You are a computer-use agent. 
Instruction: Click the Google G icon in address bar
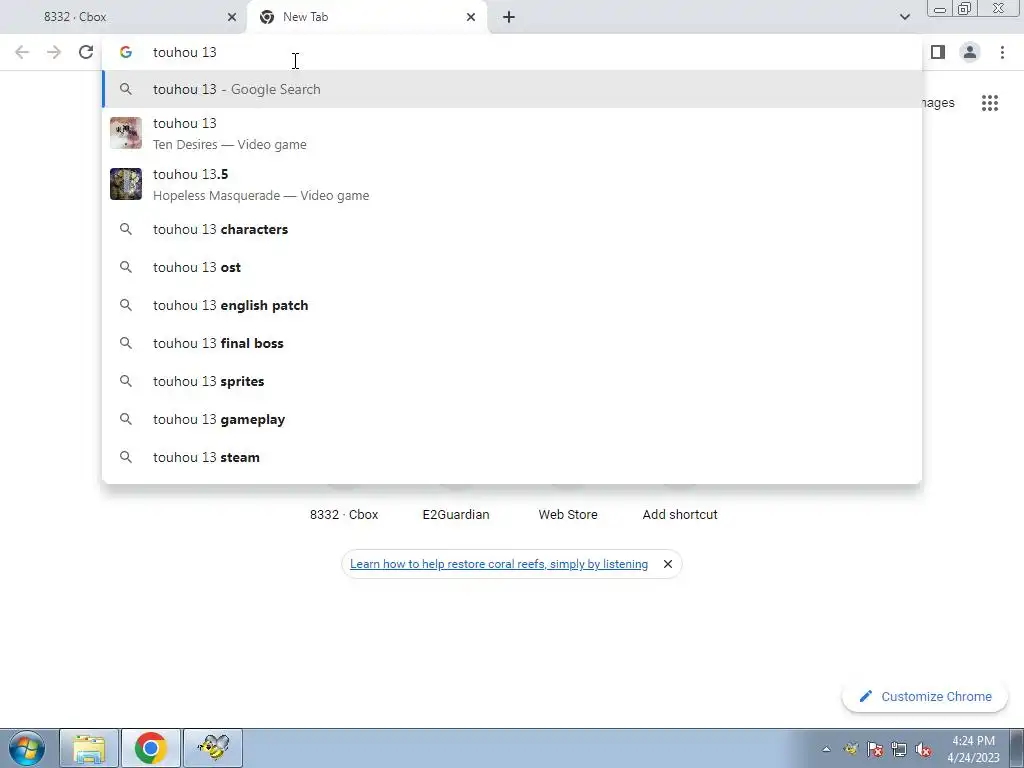tap(126, 52)
